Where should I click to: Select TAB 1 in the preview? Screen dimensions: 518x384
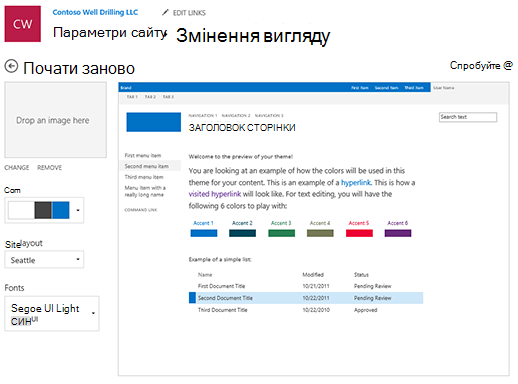[x=132, y=97]
